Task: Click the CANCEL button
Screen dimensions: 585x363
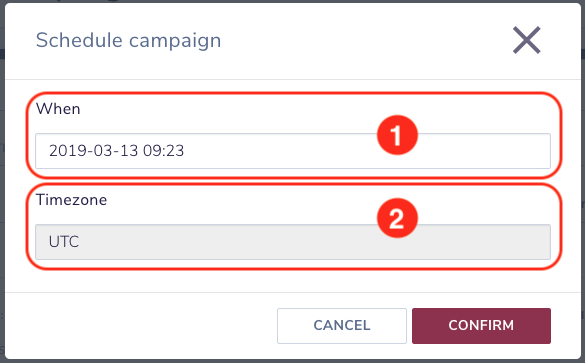Action: [x=342, y=325]
